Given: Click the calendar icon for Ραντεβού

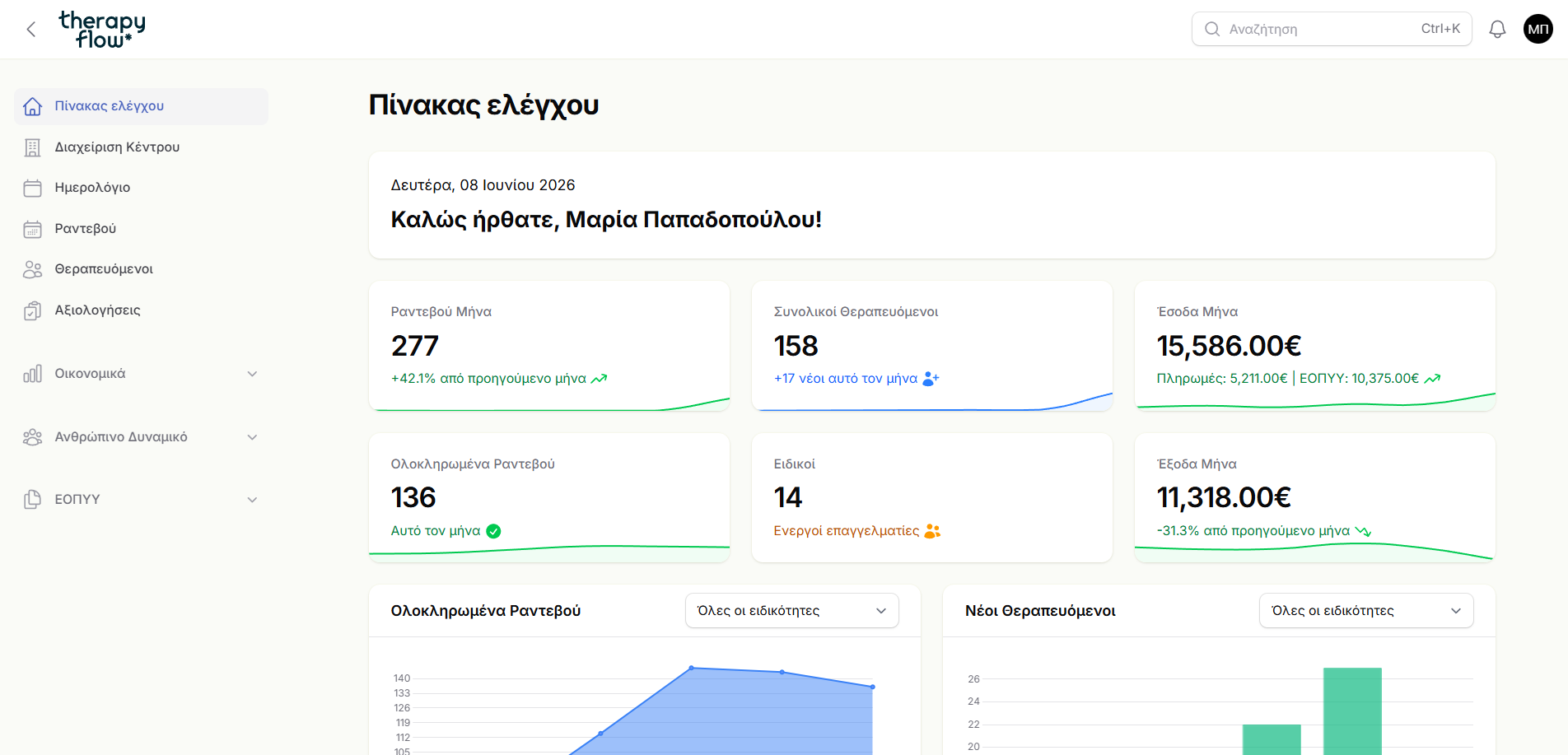Looking at the screenshot, I should [x=33, y=229].
